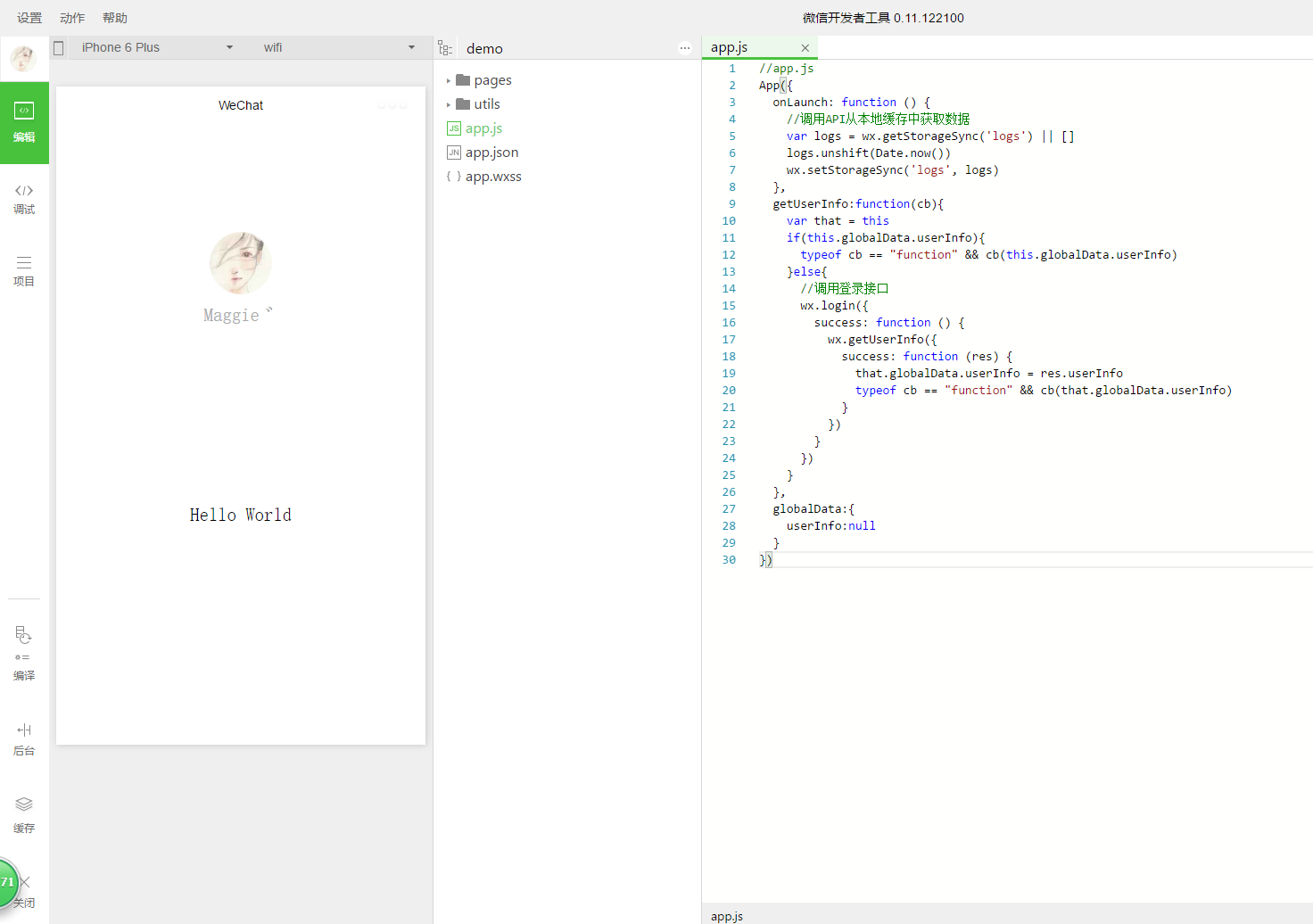This screenshot has width=1313, height=924.
Task: Select the pages folder icon
Action: tap(463, 79)
